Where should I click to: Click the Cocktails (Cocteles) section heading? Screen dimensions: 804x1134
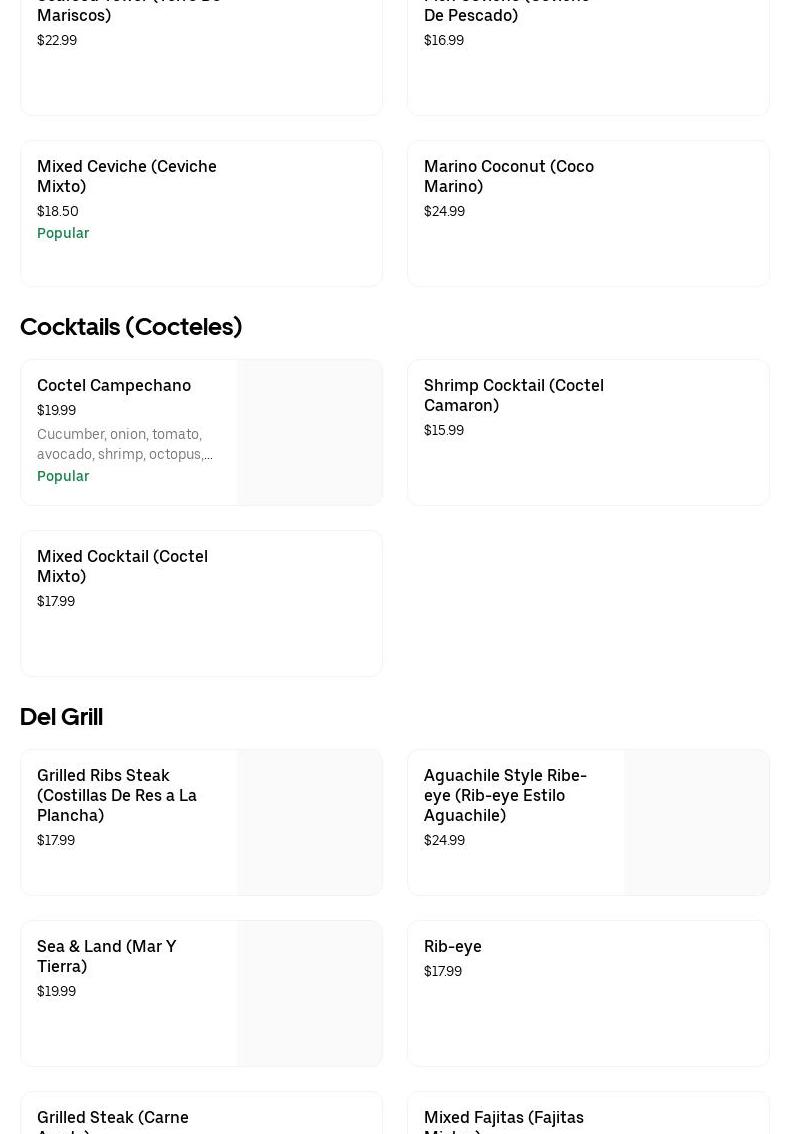click(131, 327)
